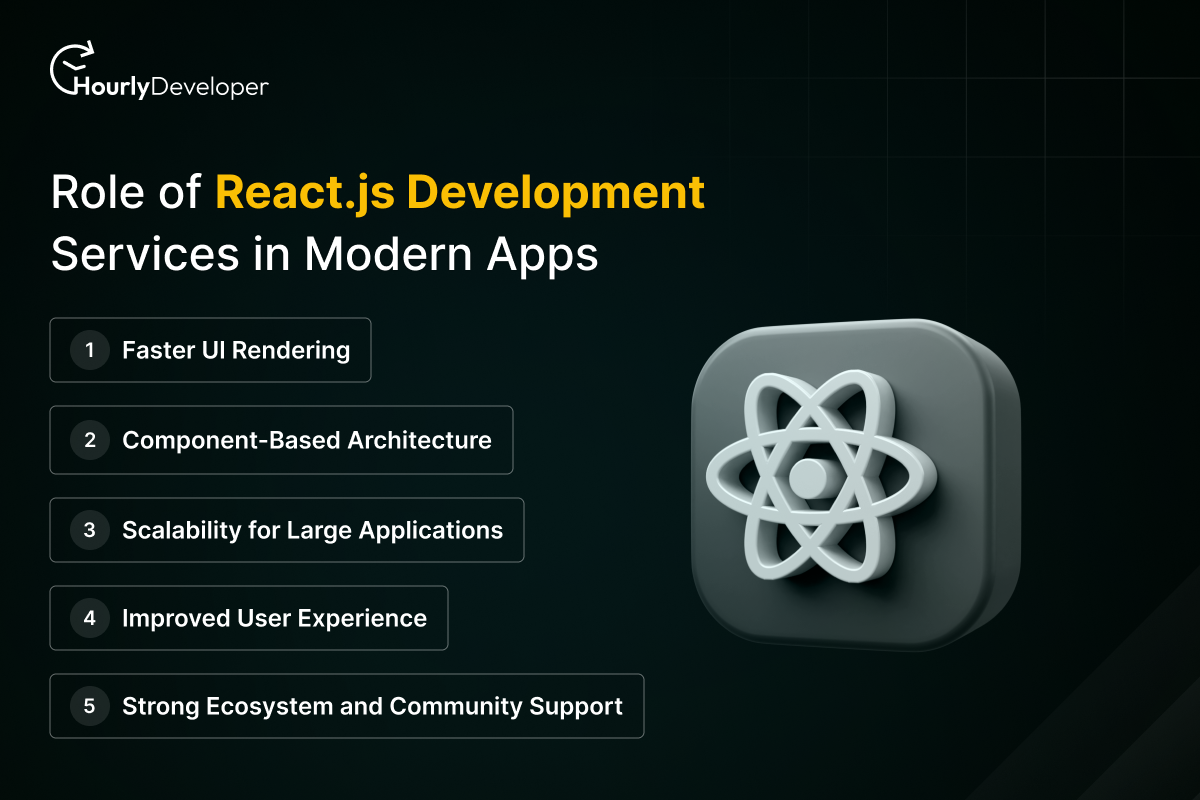The height and width of the screenshot is (800, 1200).
Task: Click the number 2 circle badge
Action: [x=89, y=440]
